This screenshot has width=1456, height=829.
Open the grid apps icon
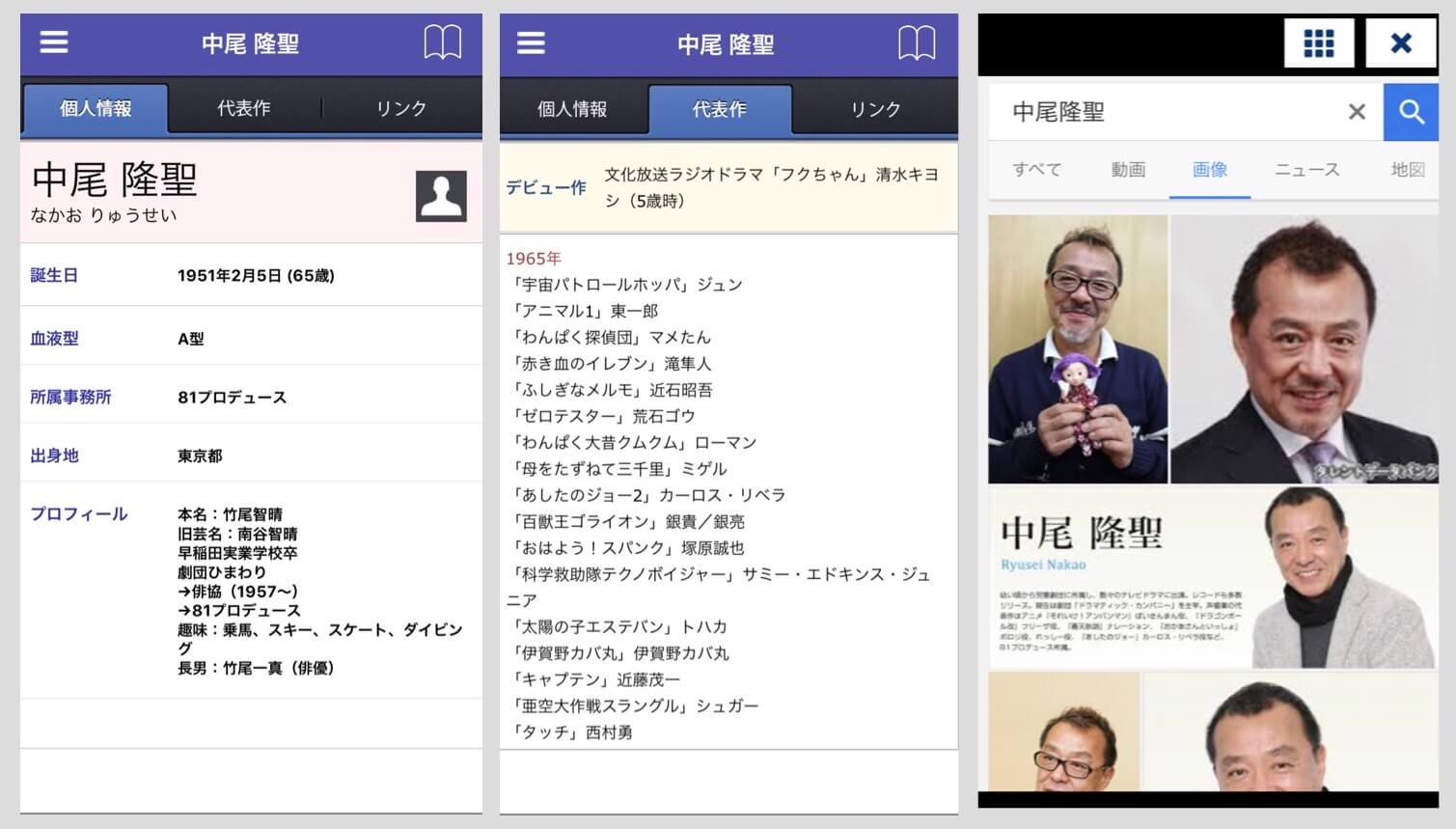pos(1318,43)
